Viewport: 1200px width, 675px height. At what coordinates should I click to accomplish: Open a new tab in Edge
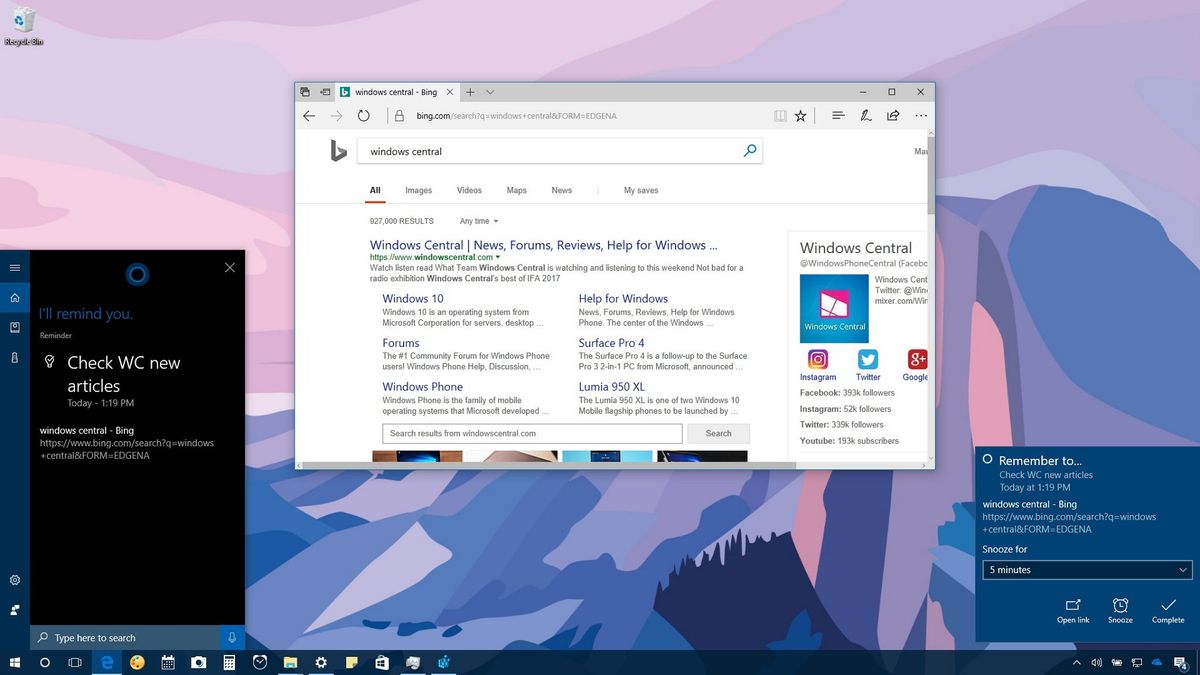coord(470,92)
